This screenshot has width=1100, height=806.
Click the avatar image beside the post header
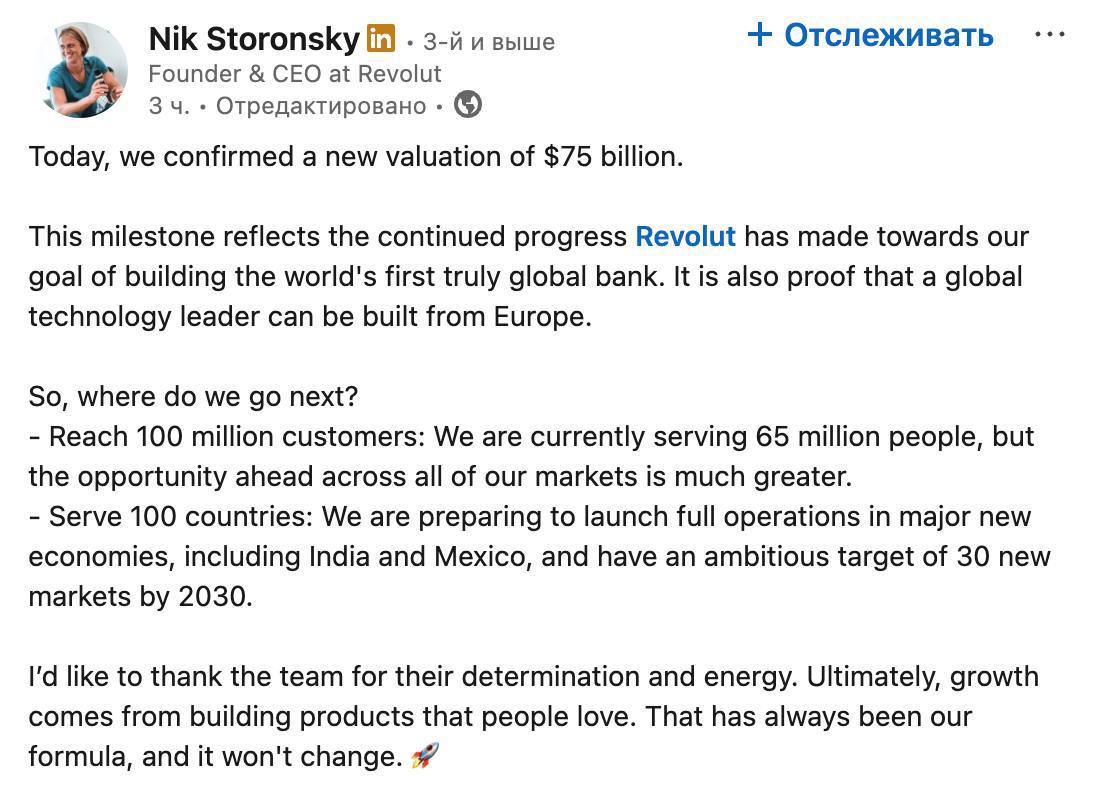(82, 68)
